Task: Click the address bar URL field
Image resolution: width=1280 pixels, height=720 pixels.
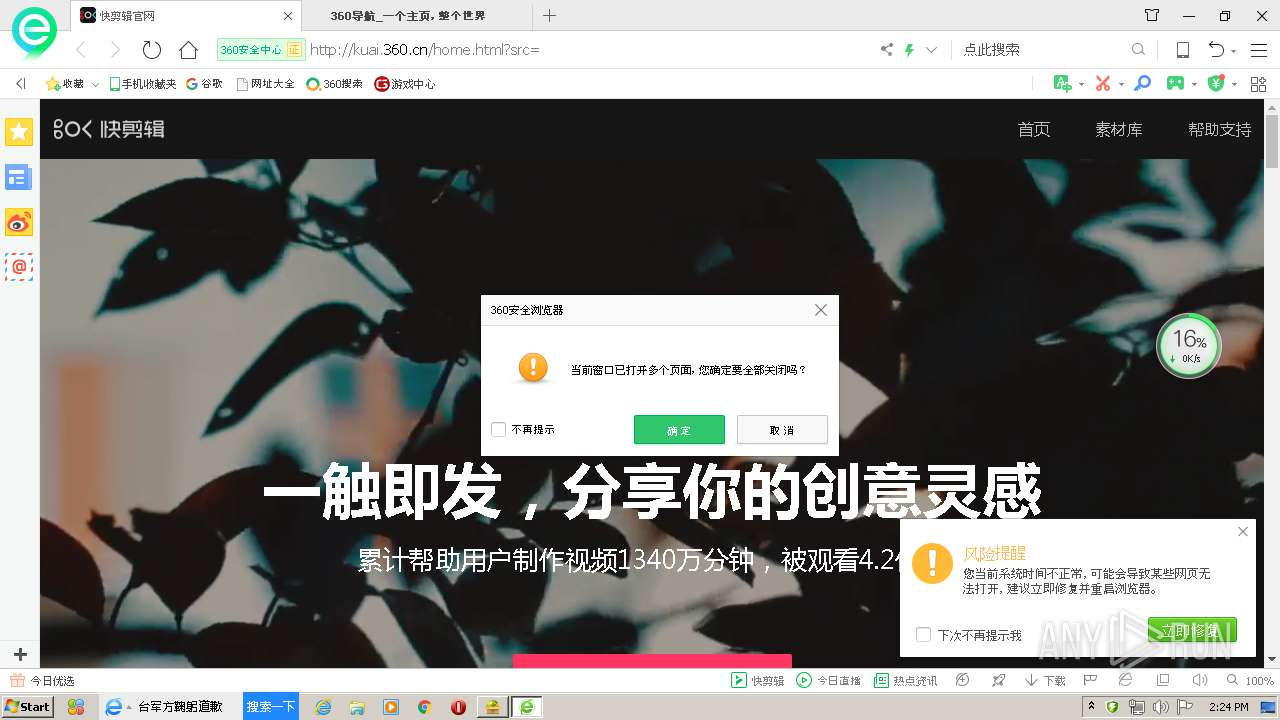Action: (590, 49)
